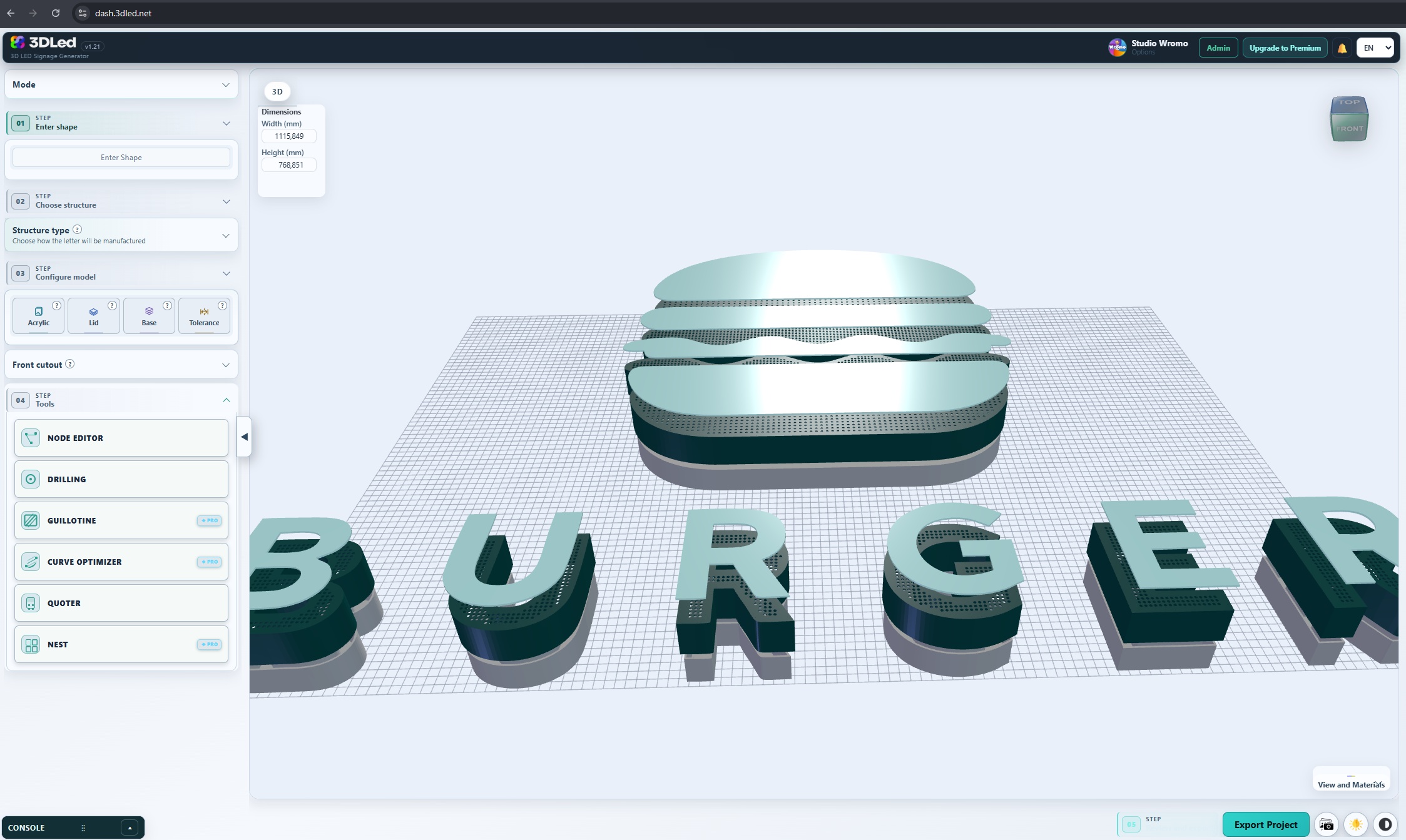Screen dimensions: 1406x840
Task: Open the Quoter tool
Action: 121,603
